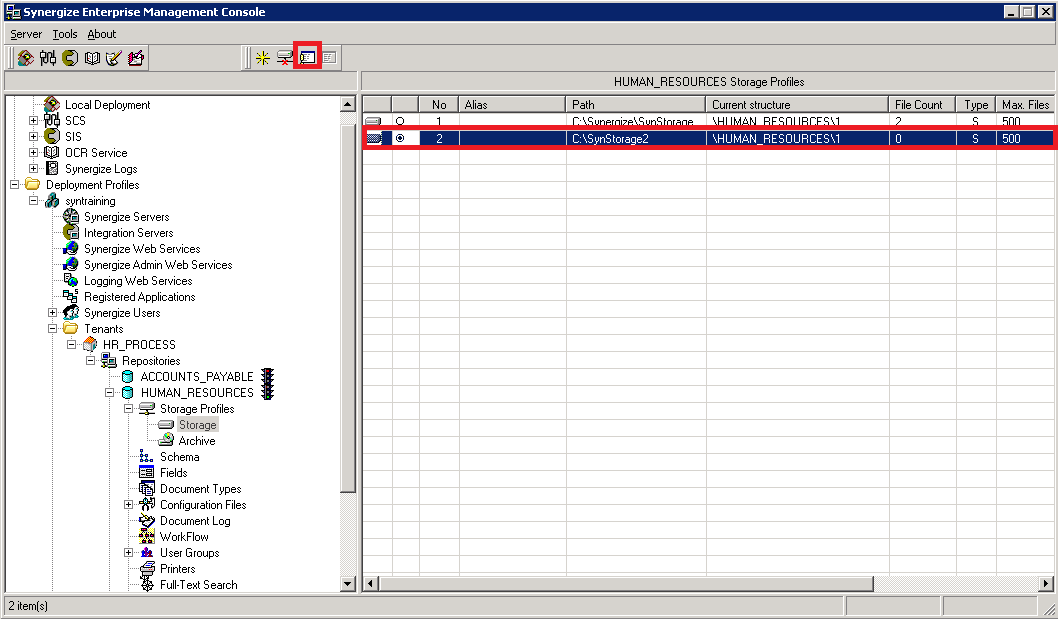This screenshot has width=1058, height=619.
Task: Click the Schema tree icon
Action: click(x=146, y=456)
